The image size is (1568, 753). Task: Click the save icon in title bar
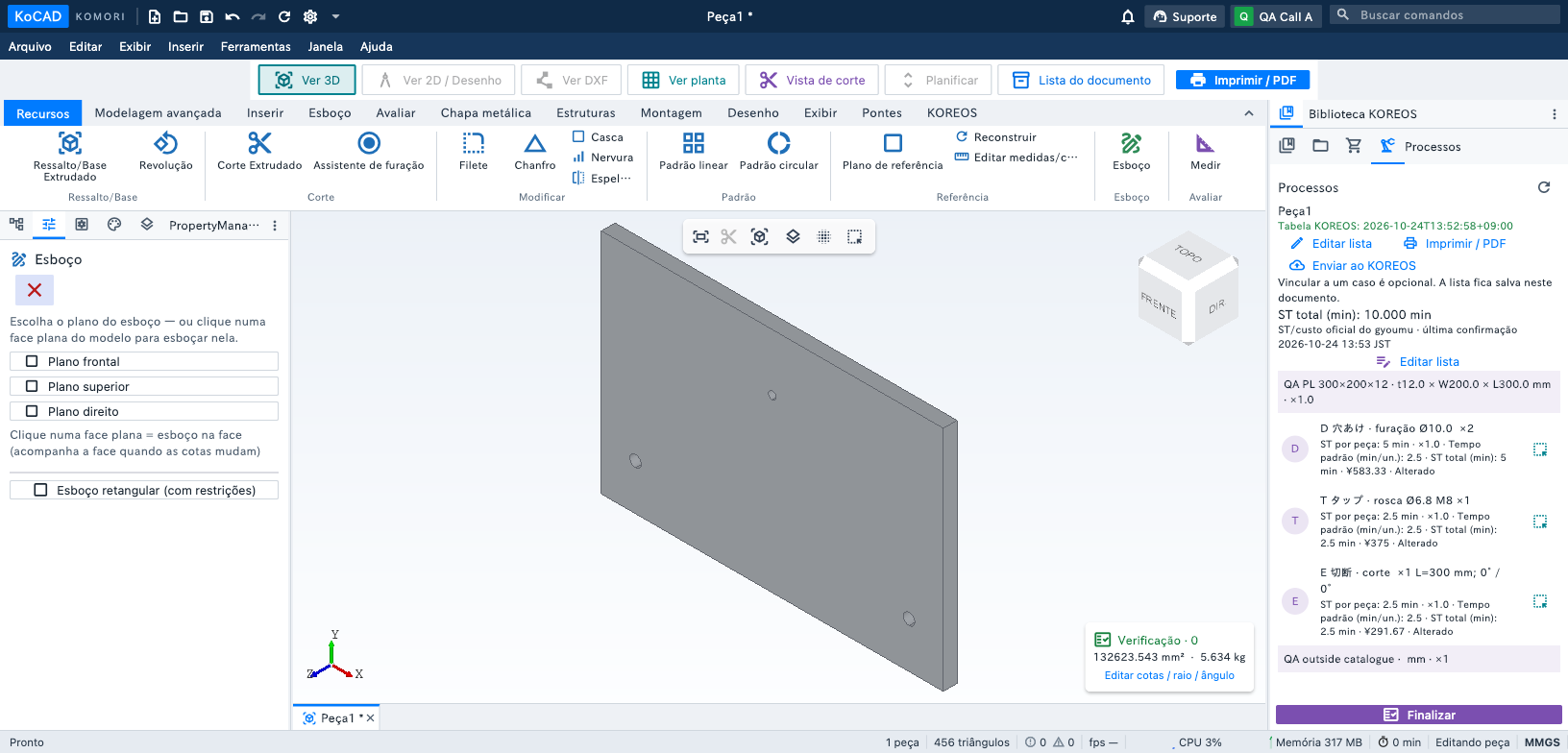(x=207, y=16)
